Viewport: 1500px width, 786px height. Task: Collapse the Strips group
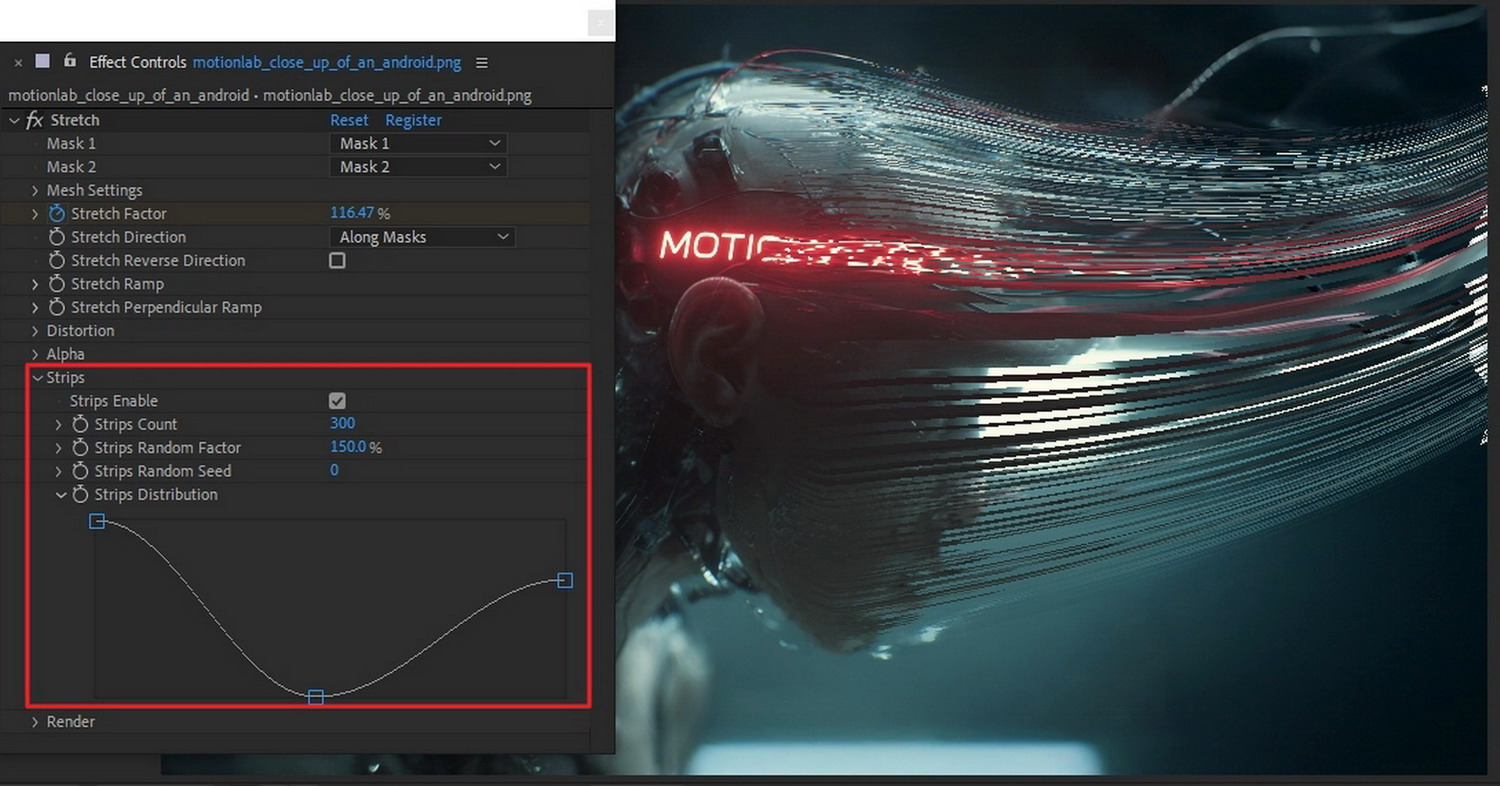[x=37, y=378]
